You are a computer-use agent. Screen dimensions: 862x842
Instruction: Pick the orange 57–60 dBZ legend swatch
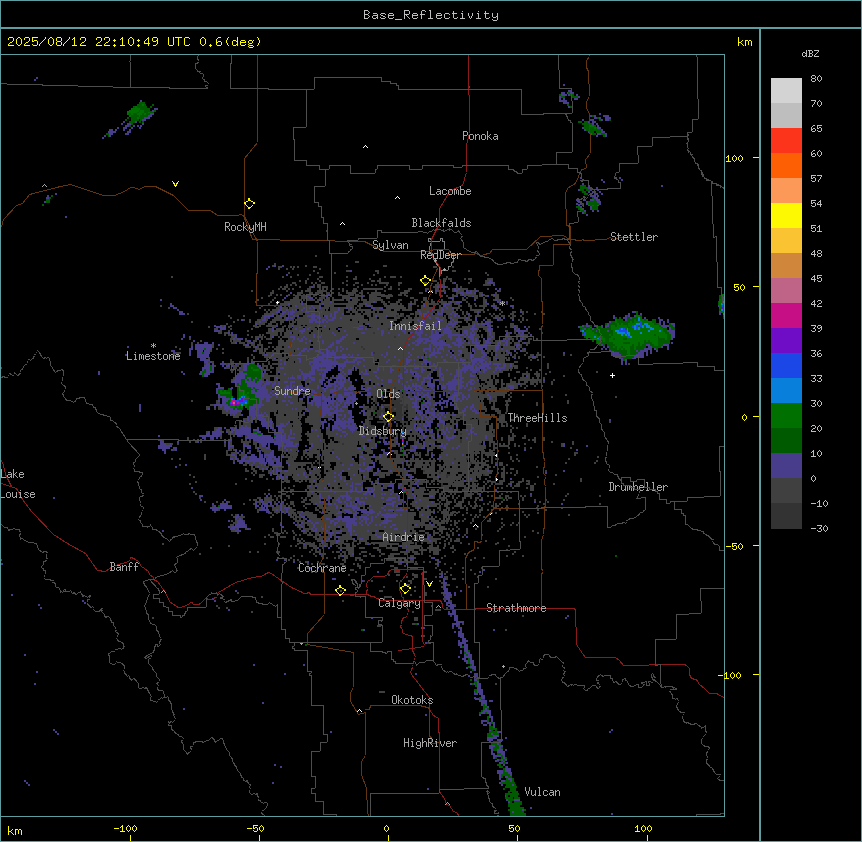[x=786, y=165]
